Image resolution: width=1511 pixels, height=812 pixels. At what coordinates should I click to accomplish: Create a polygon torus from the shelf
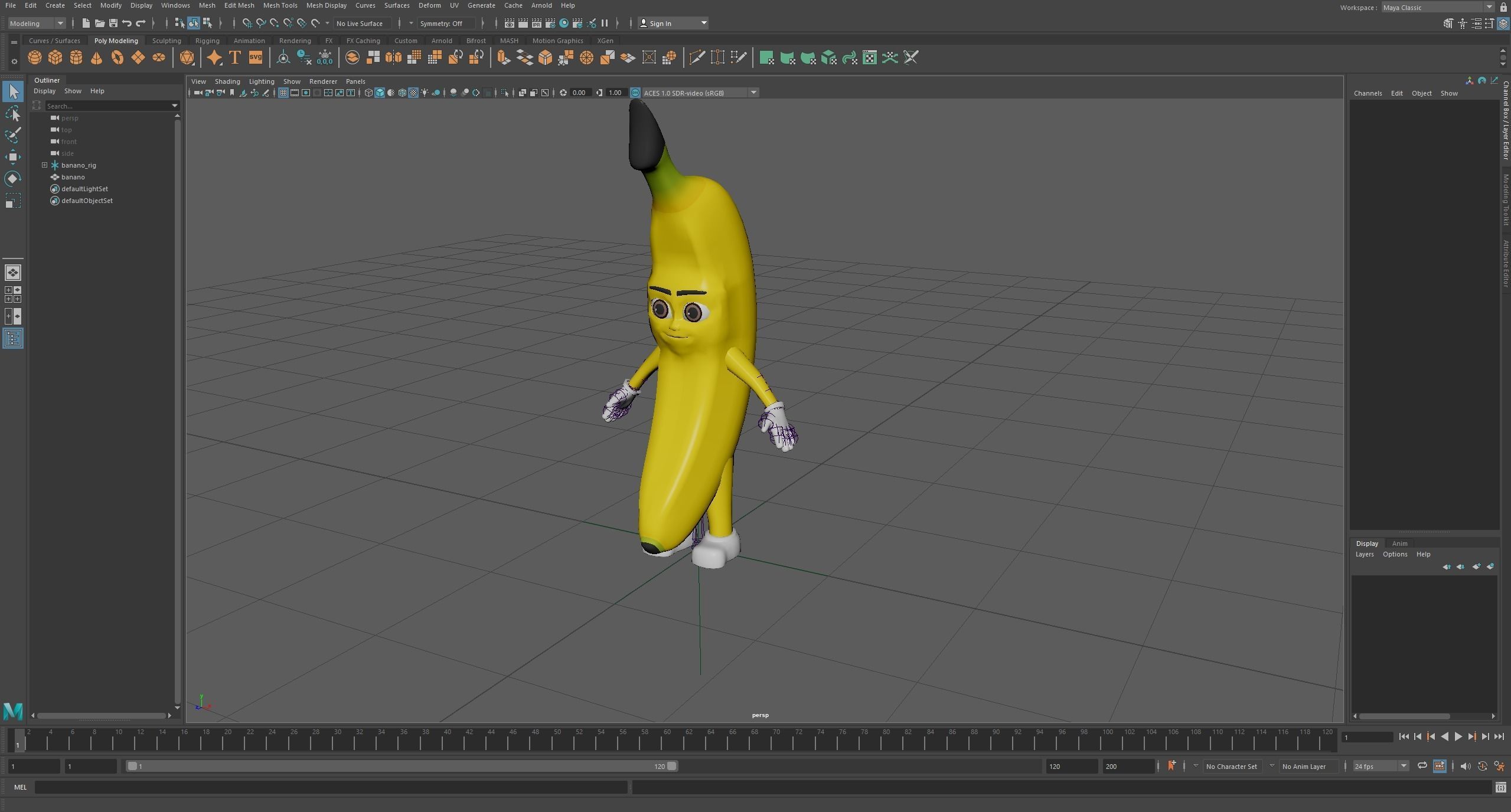tap(118, 58)
